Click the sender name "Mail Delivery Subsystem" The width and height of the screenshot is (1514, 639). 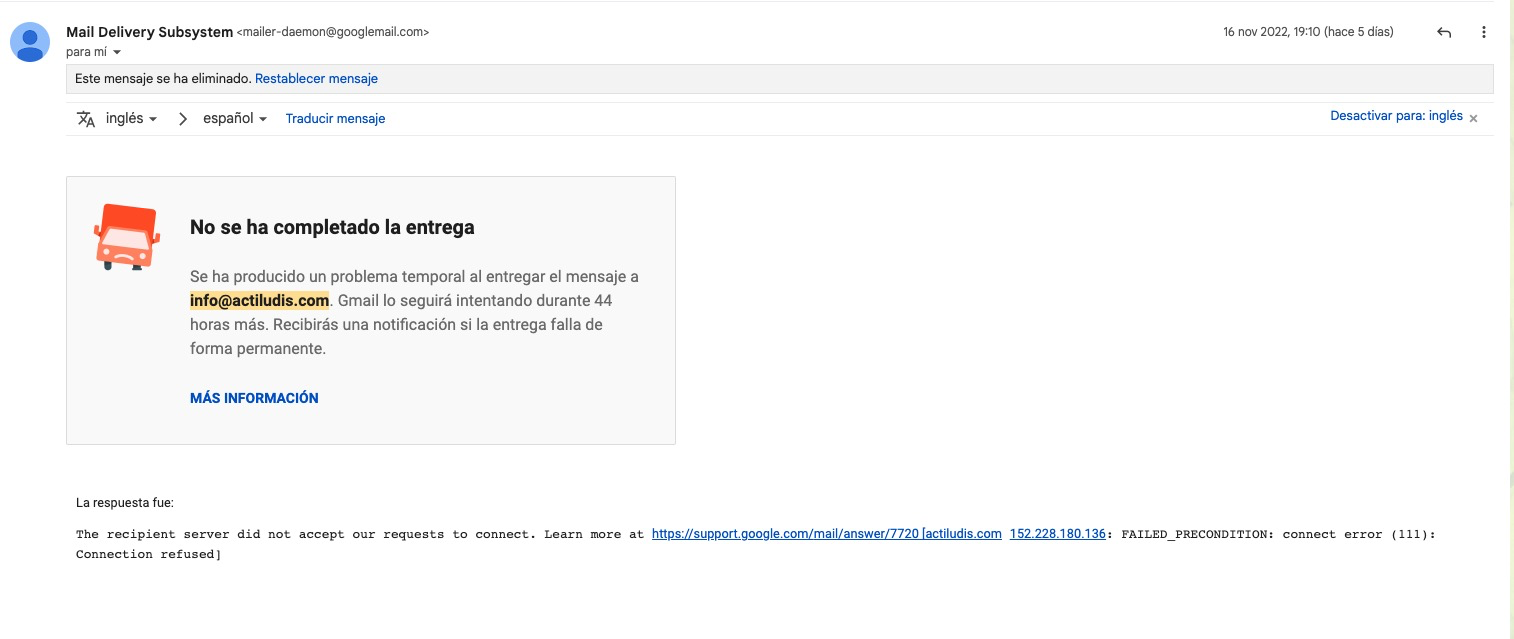(x=149, y=32)
